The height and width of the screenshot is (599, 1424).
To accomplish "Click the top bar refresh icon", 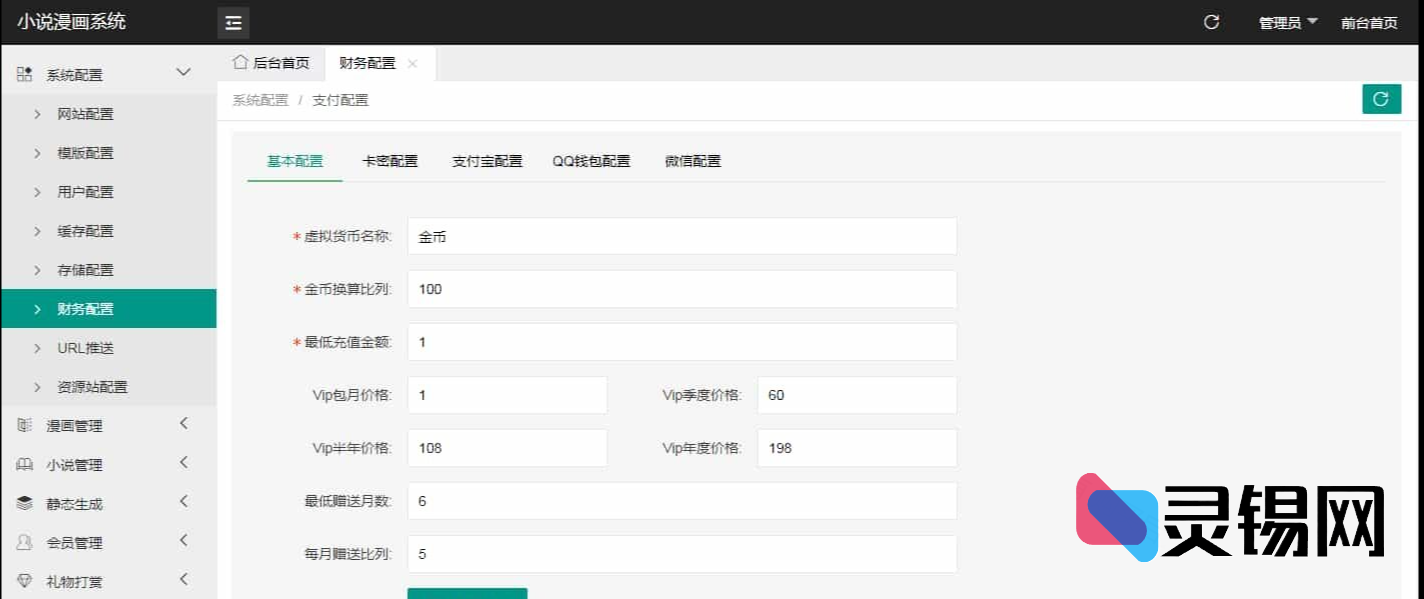I will pos(1211,22).
